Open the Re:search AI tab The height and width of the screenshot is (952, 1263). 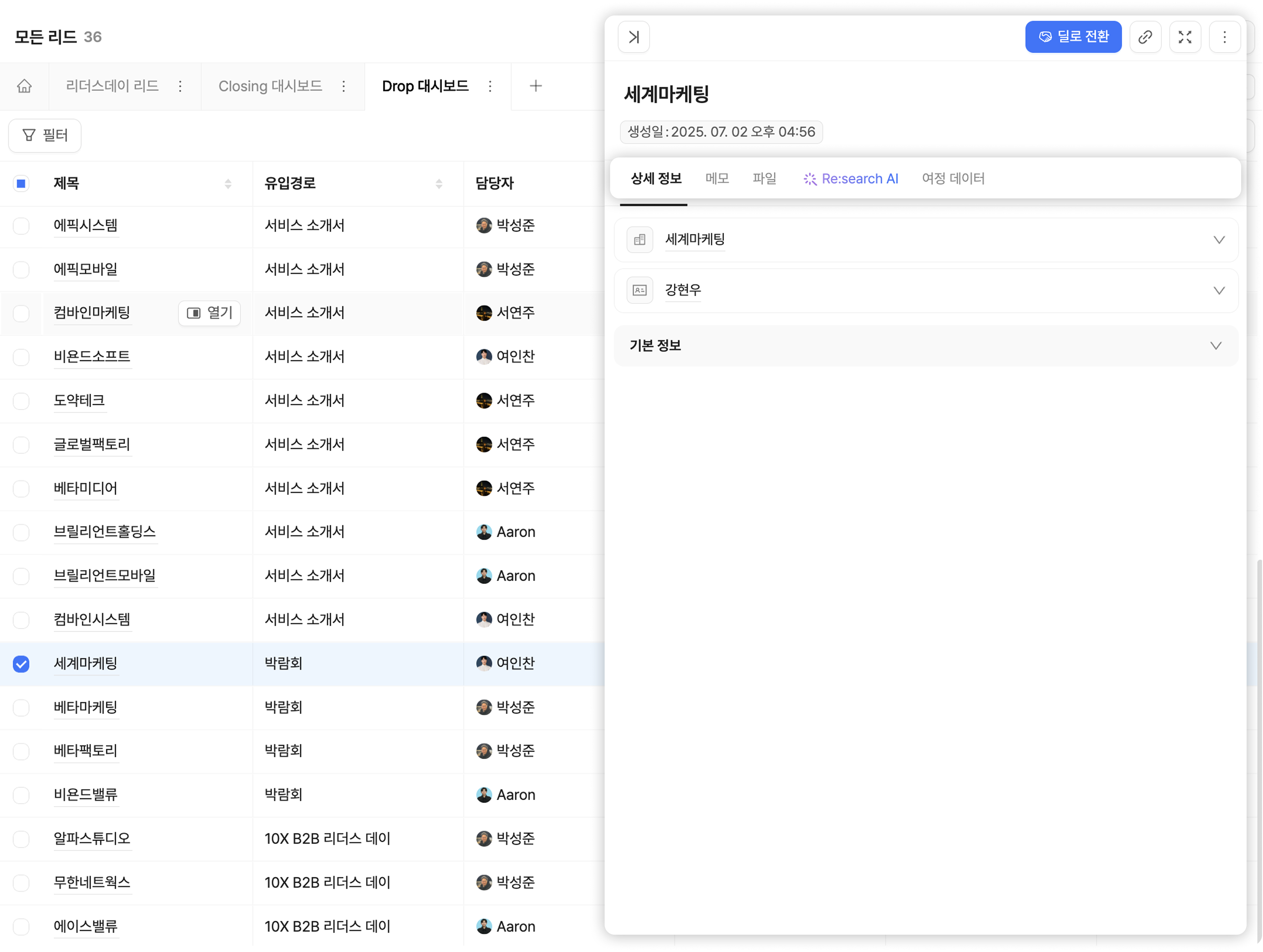tap(851, 179)
